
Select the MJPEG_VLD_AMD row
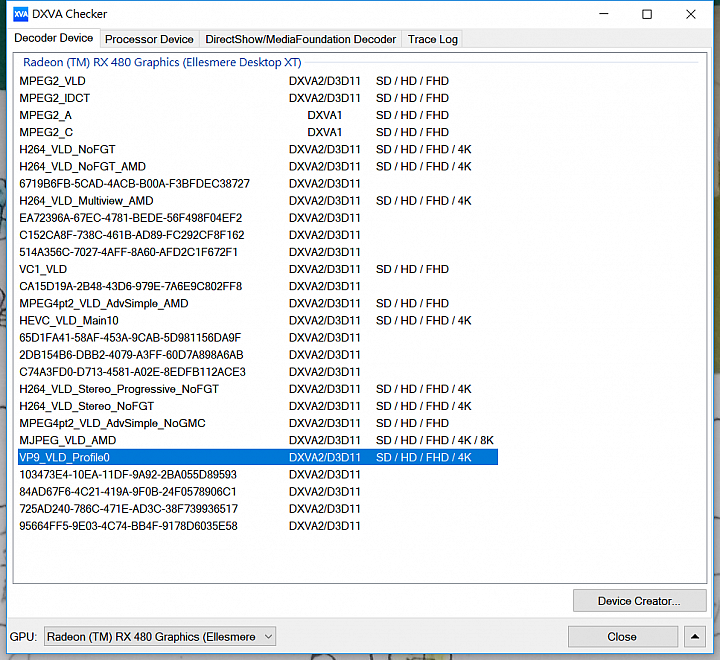pos(257,440)
